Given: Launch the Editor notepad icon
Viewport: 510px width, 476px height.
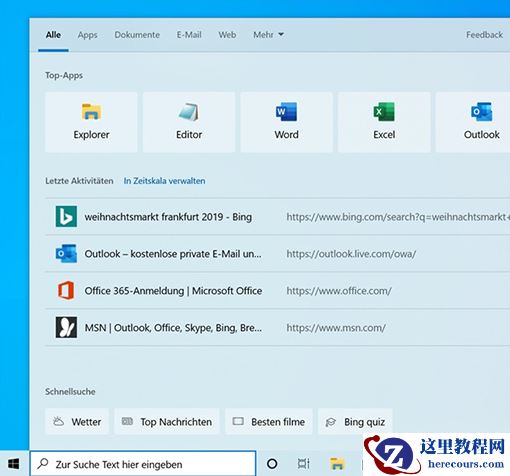Looking at the screenshot, I should [x=189, y=111].
